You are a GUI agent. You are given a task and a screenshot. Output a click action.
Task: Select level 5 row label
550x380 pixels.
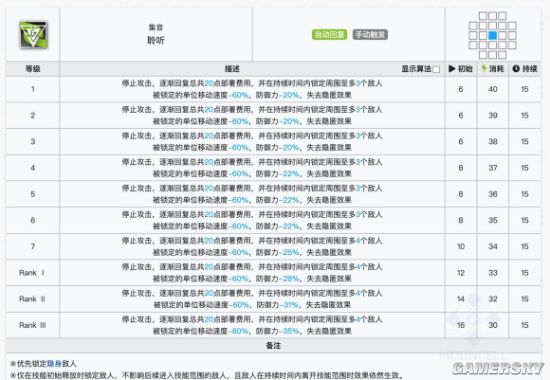pos(33,194)
